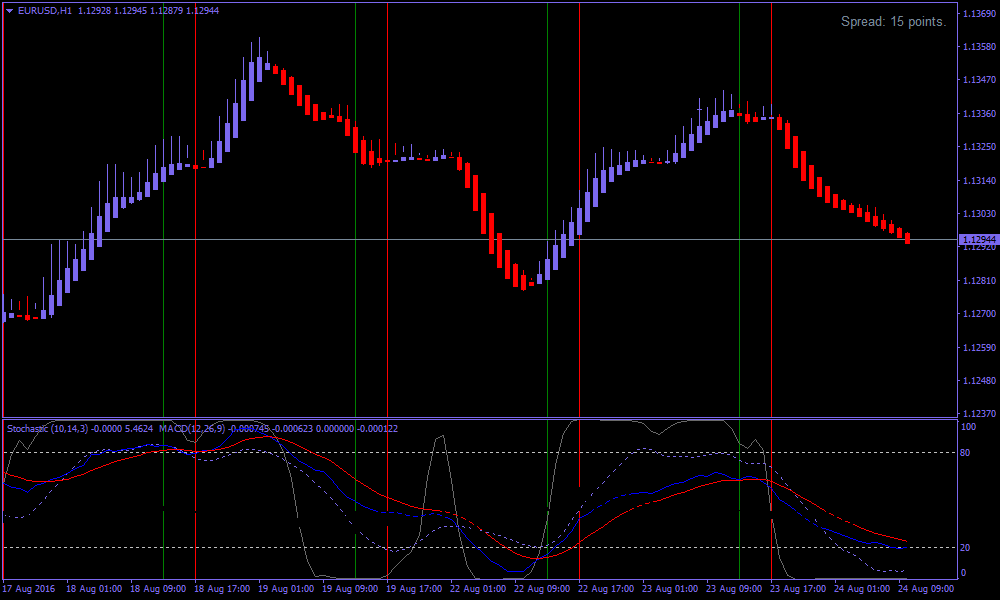
Task: Select the current price tag 1.12944
Action: click(976, 240)
